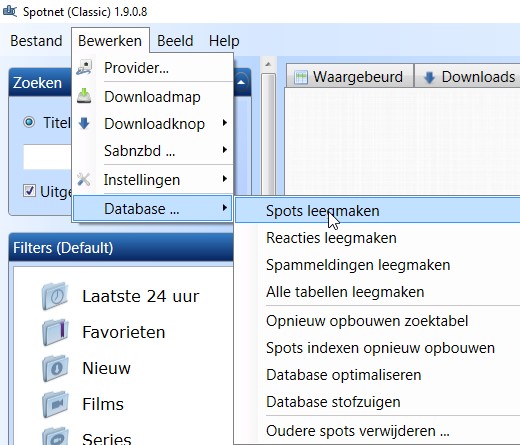Click the Laatste 24 uur clock folder icon
This screenshot has width=520, height=445.
click(55, 296)
